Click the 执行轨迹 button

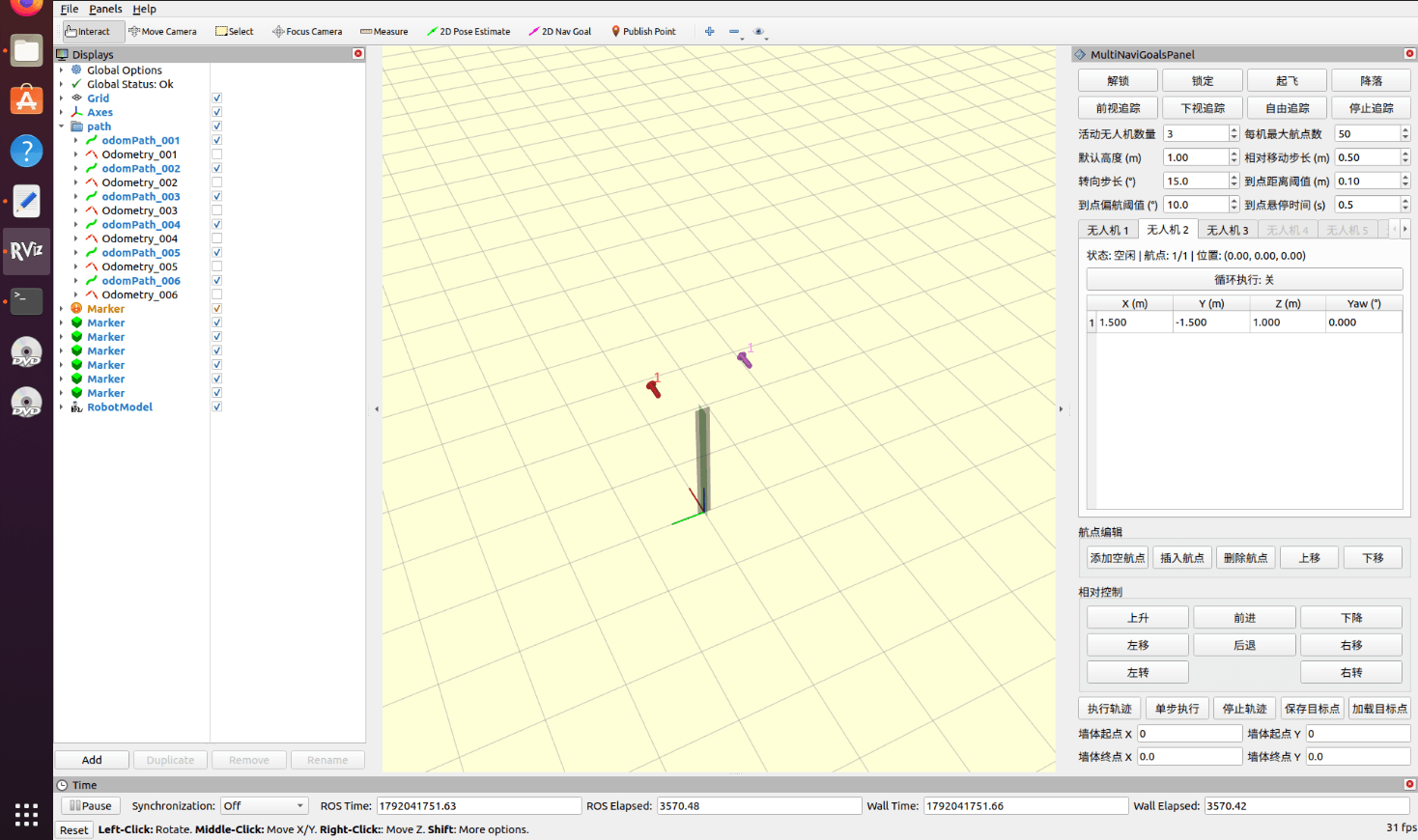coord(1109,709)
